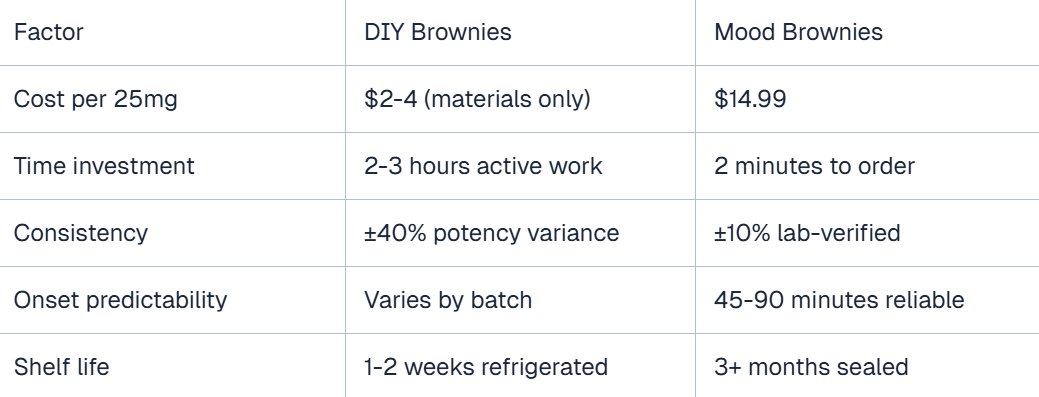Select the $2-4 (materials only) cell

pyautogui.click(x=477, y=99)
